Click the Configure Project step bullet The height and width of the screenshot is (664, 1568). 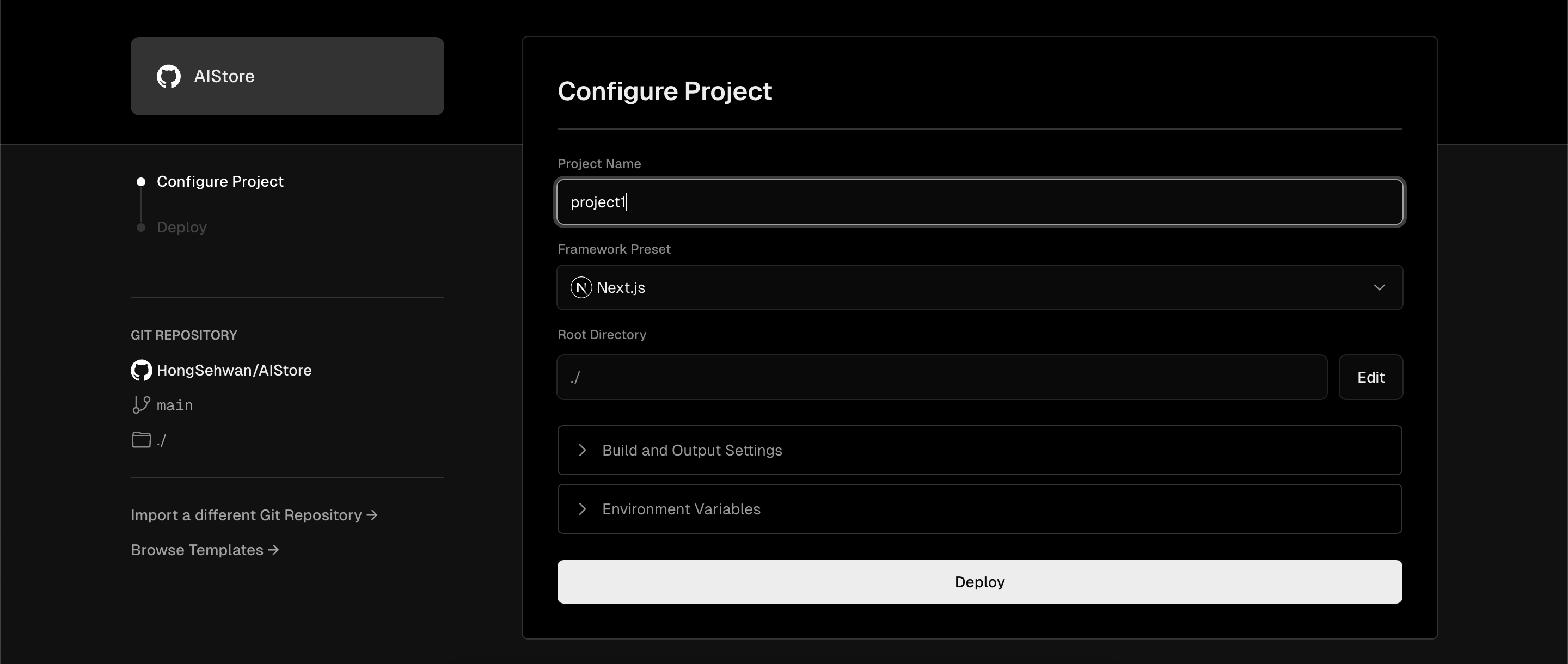tap(140, 181)
